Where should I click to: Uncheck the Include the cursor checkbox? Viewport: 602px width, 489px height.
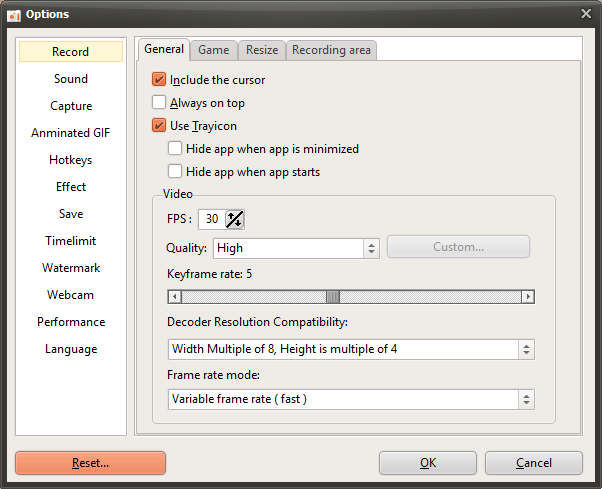point(158,79)
